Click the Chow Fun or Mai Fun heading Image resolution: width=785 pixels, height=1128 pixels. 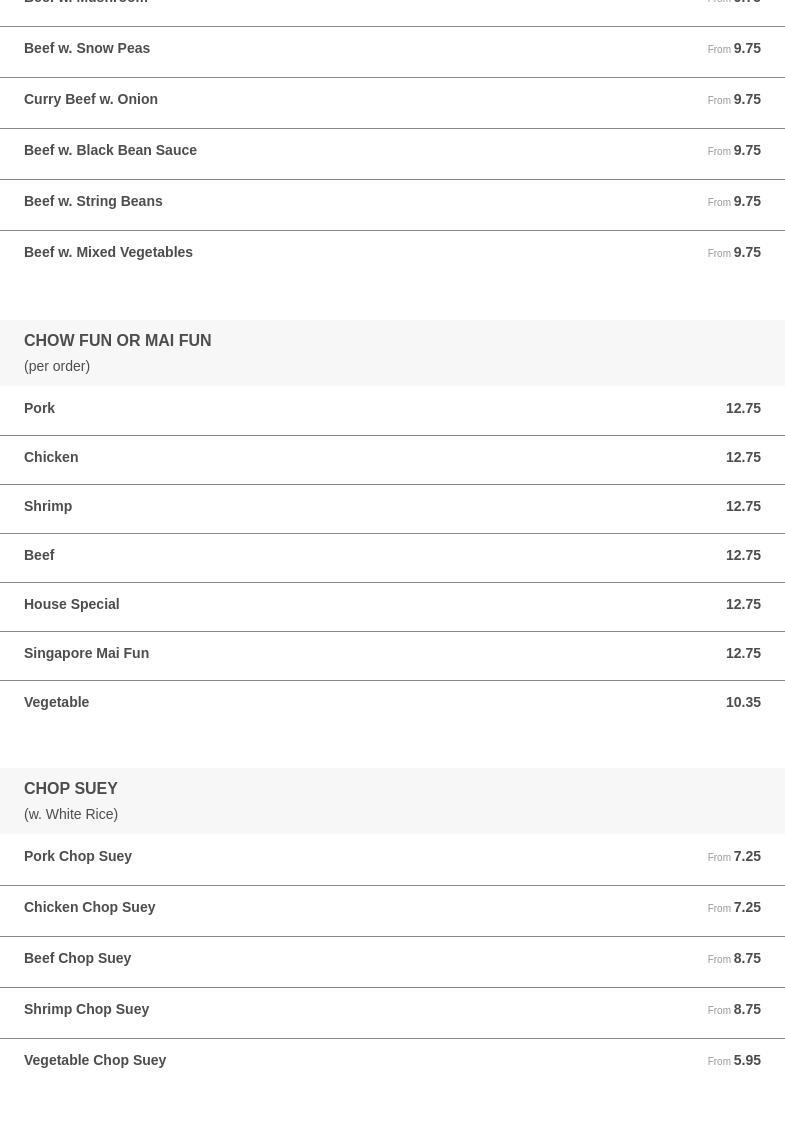(117, 340)
